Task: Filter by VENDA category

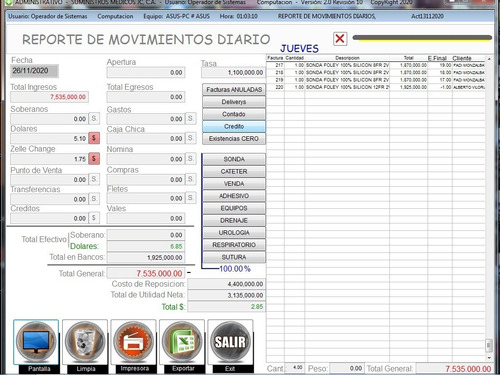Action: (x=234, y=184)
